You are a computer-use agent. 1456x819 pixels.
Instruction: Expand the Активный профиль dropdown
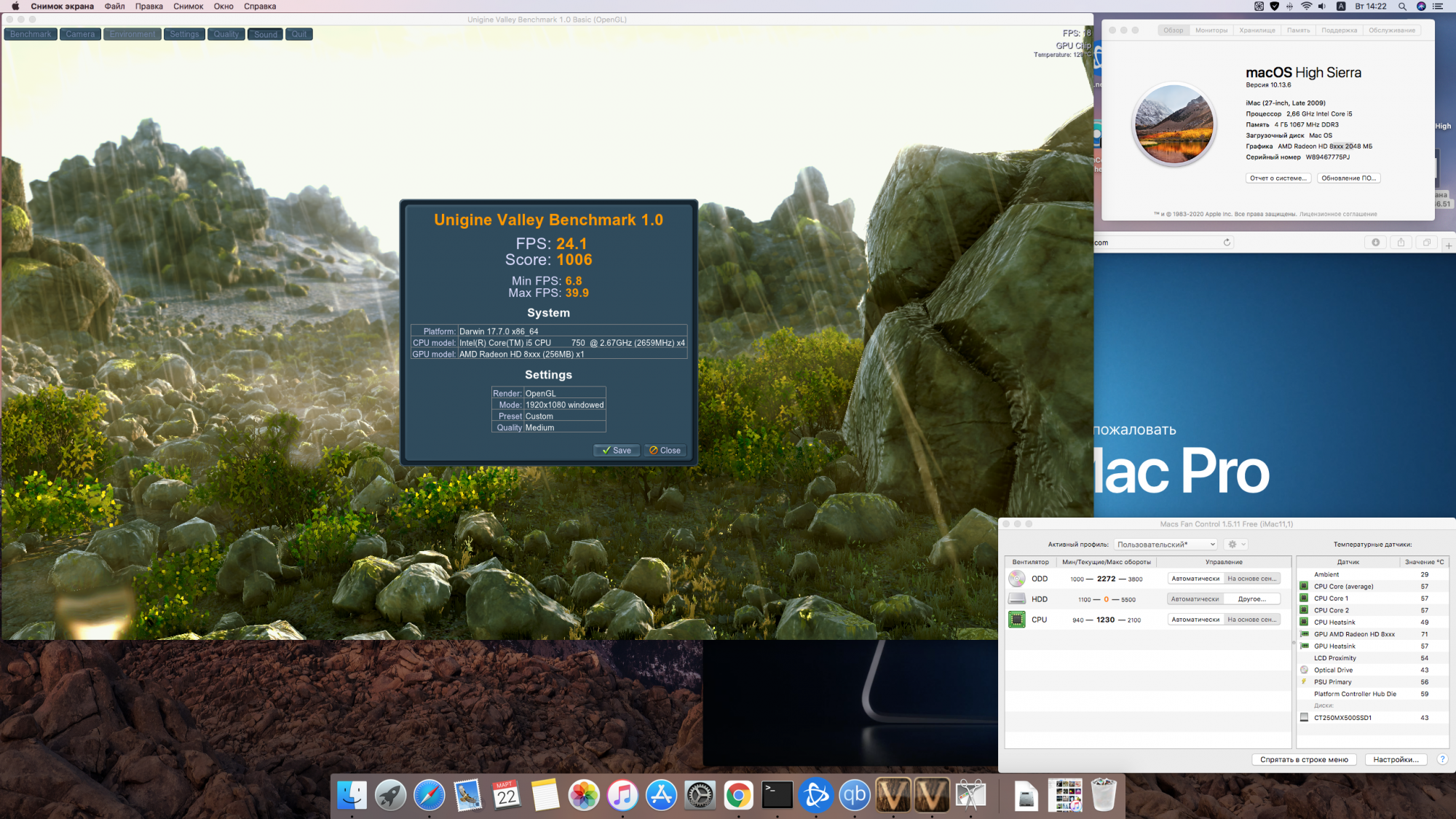pyautogui.click(x=1166, y=545)
